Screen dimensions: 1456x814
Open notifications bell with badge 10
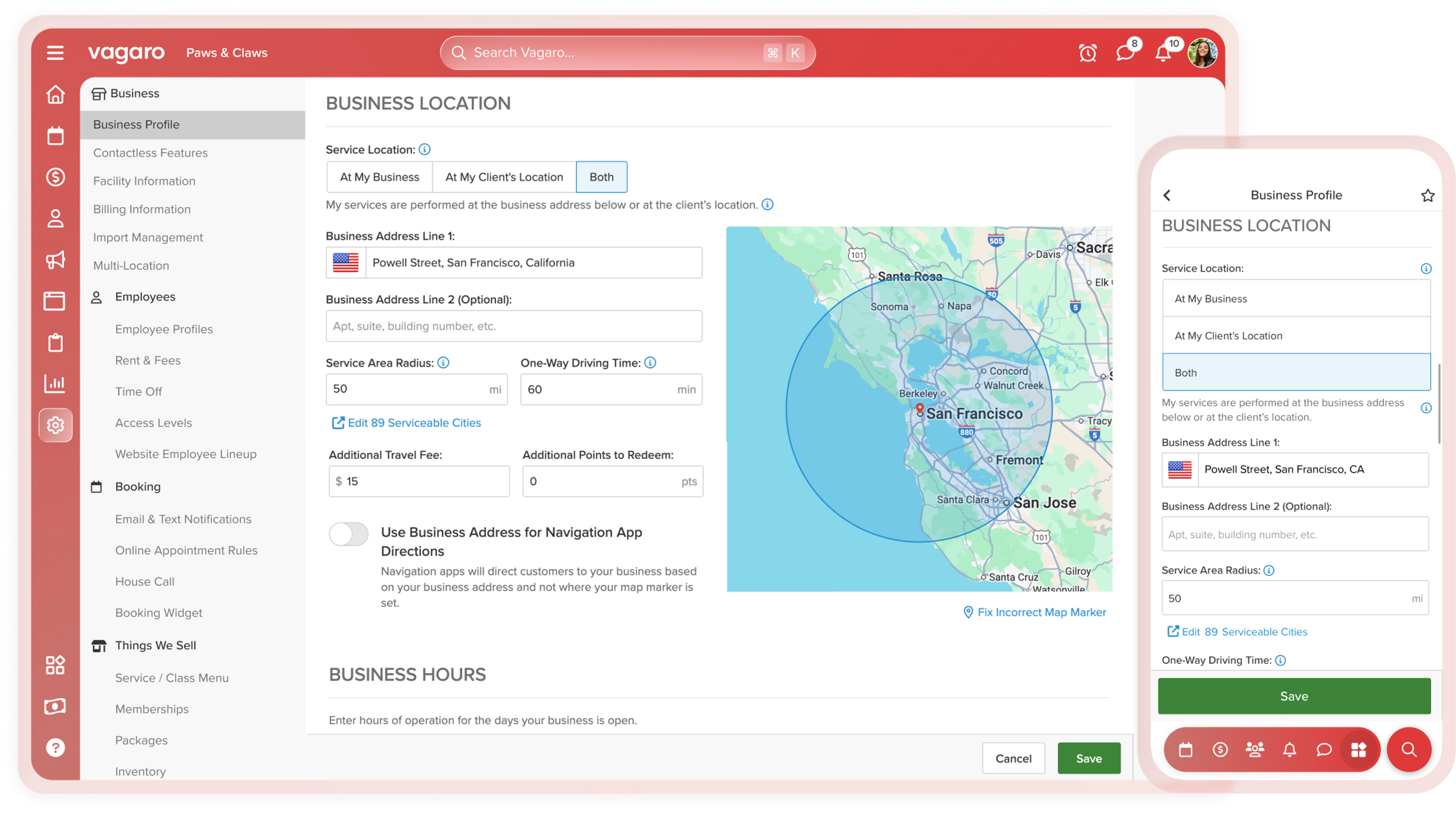[x=1163, y=53]
